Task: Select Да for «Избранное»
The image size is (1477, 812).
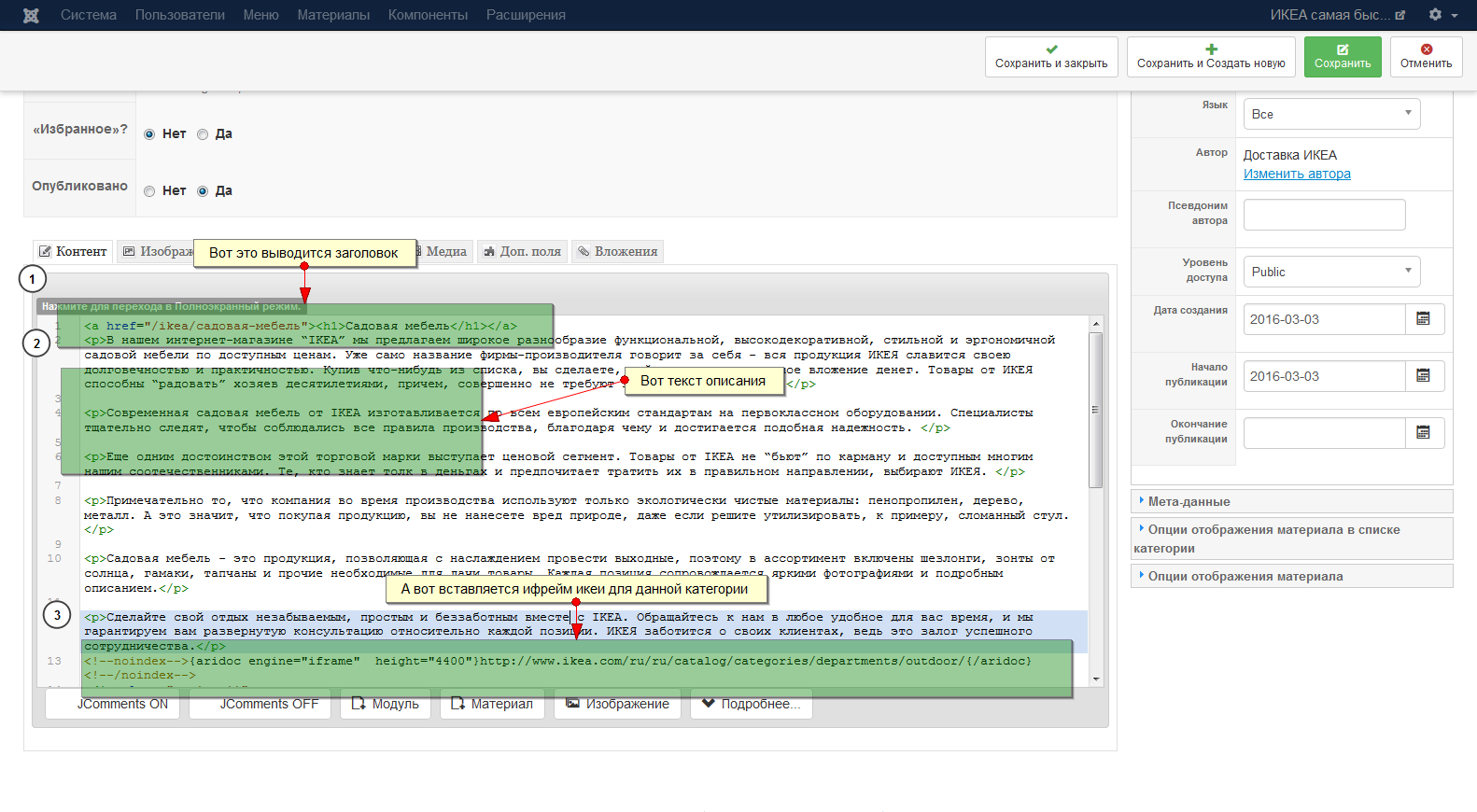Action: (203, 134)
